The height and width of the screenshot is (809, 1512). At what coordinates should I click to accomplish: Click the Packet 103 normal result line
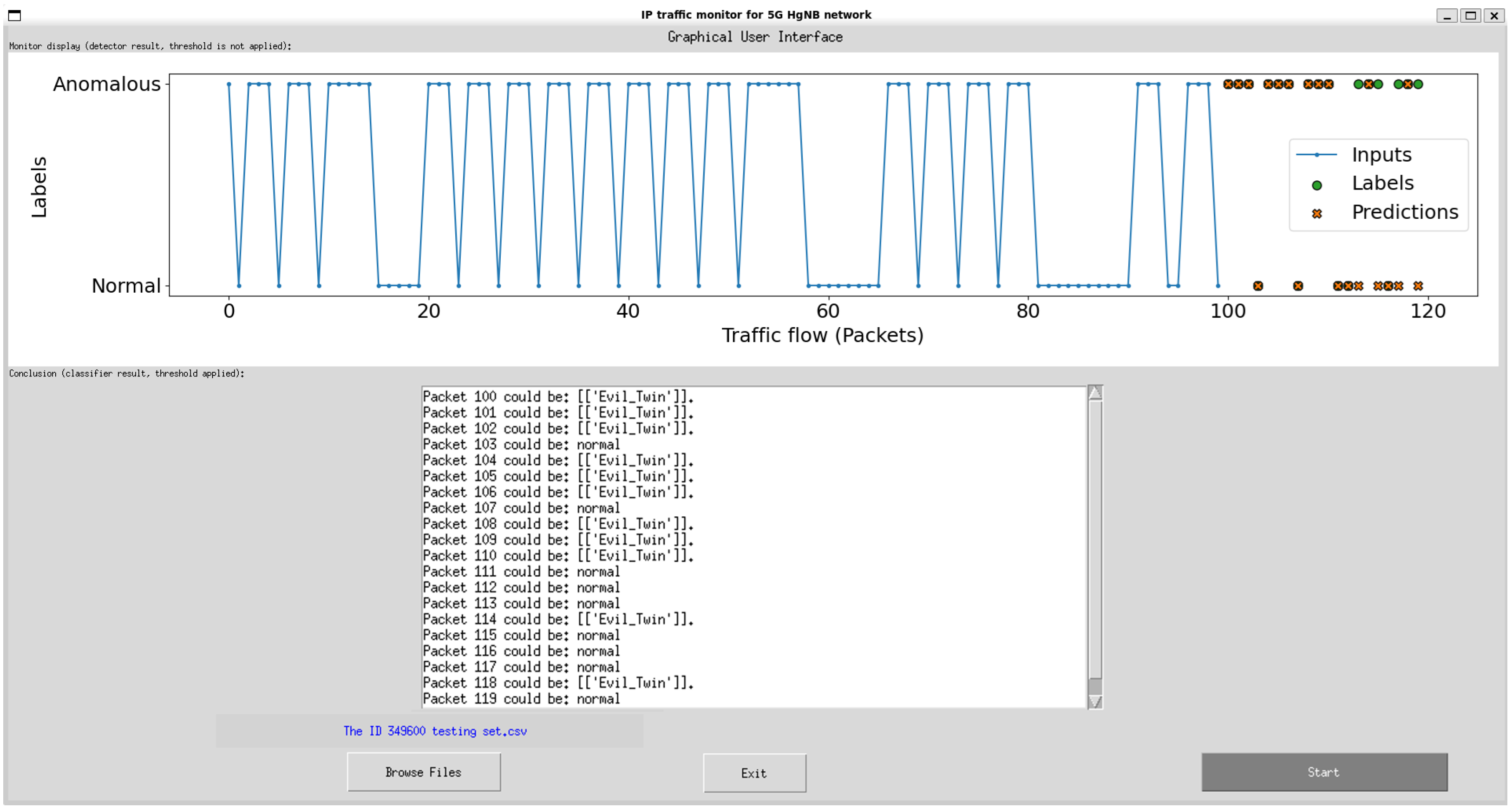521,444
